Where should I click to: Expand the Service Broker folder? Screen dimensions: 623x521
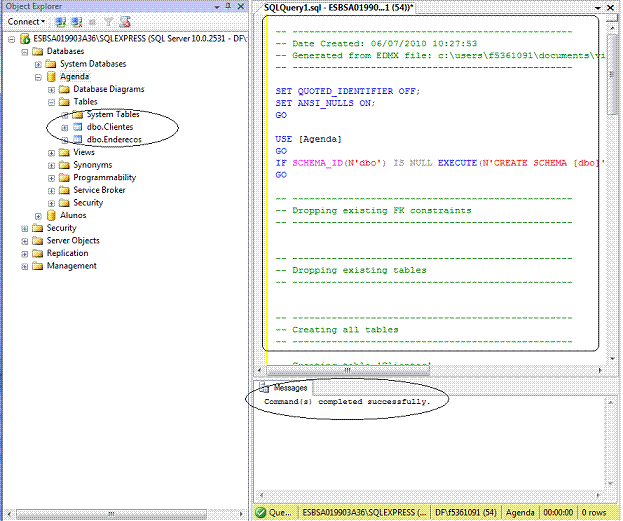click(x=51, y=191)
